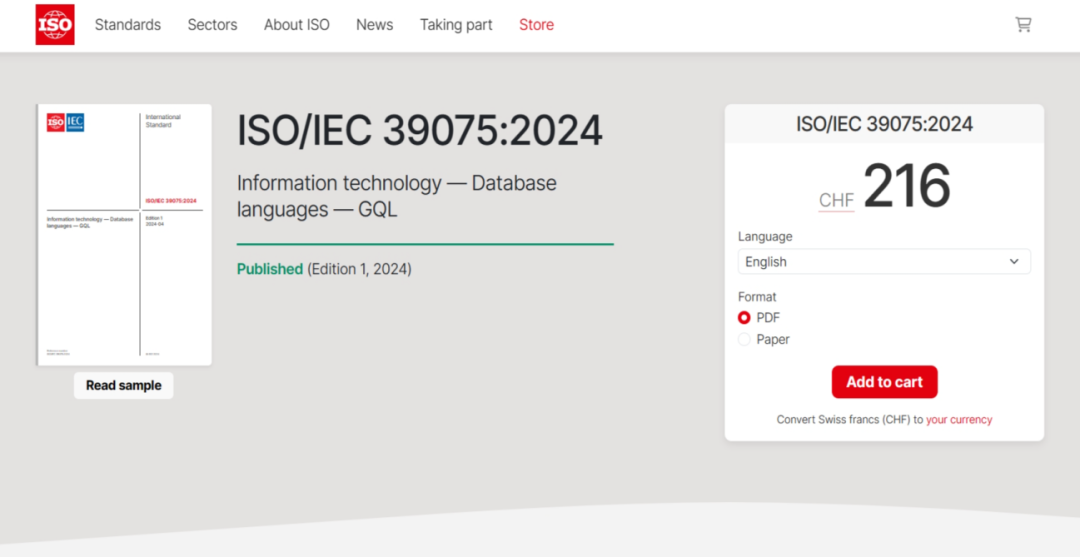The height and width of the screenshot is (557, 1080).
Task: Click the CHF currency abbreviation
Action: click(836, 200)
